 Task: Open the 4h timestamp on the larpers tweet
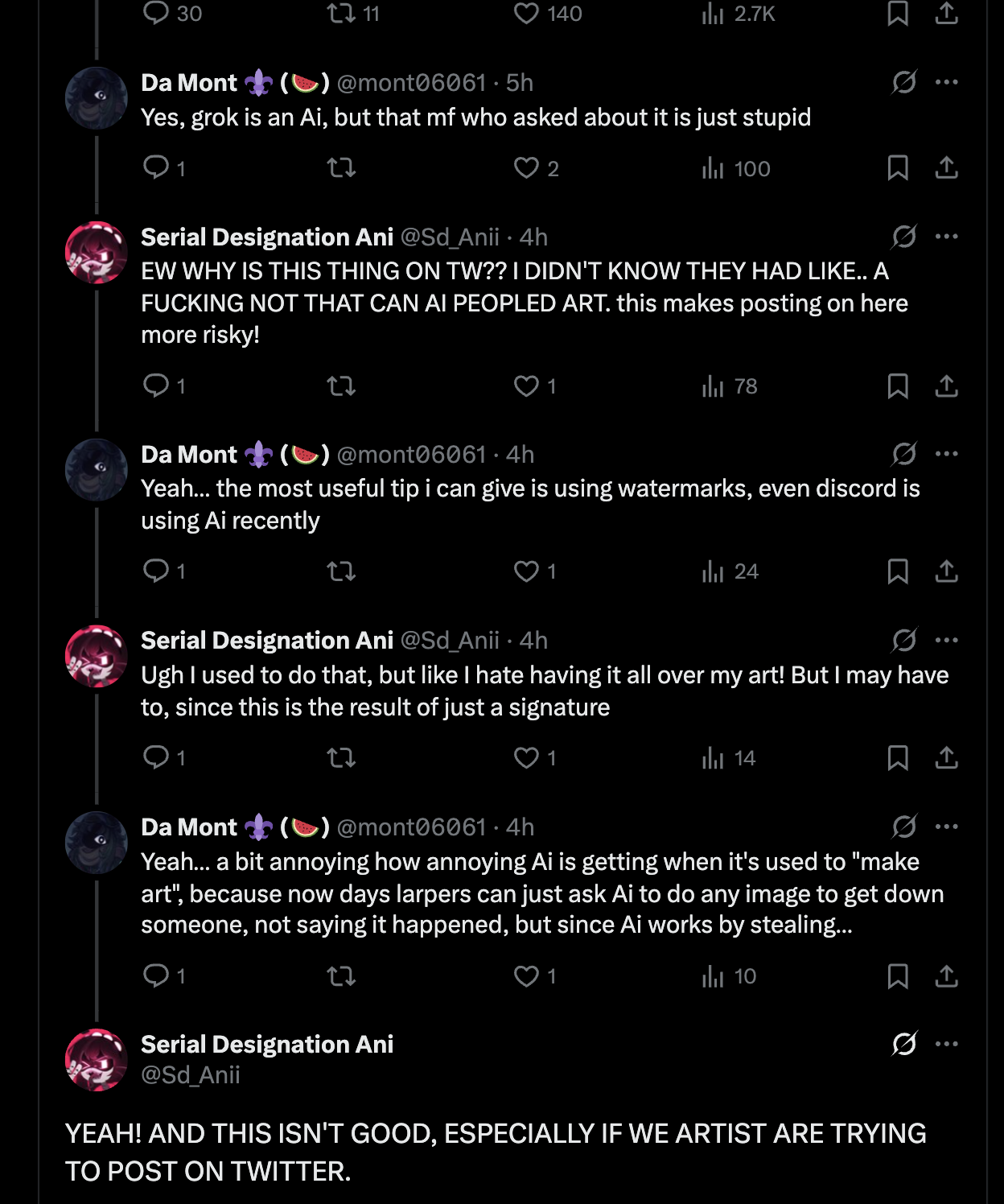(520, 827)
